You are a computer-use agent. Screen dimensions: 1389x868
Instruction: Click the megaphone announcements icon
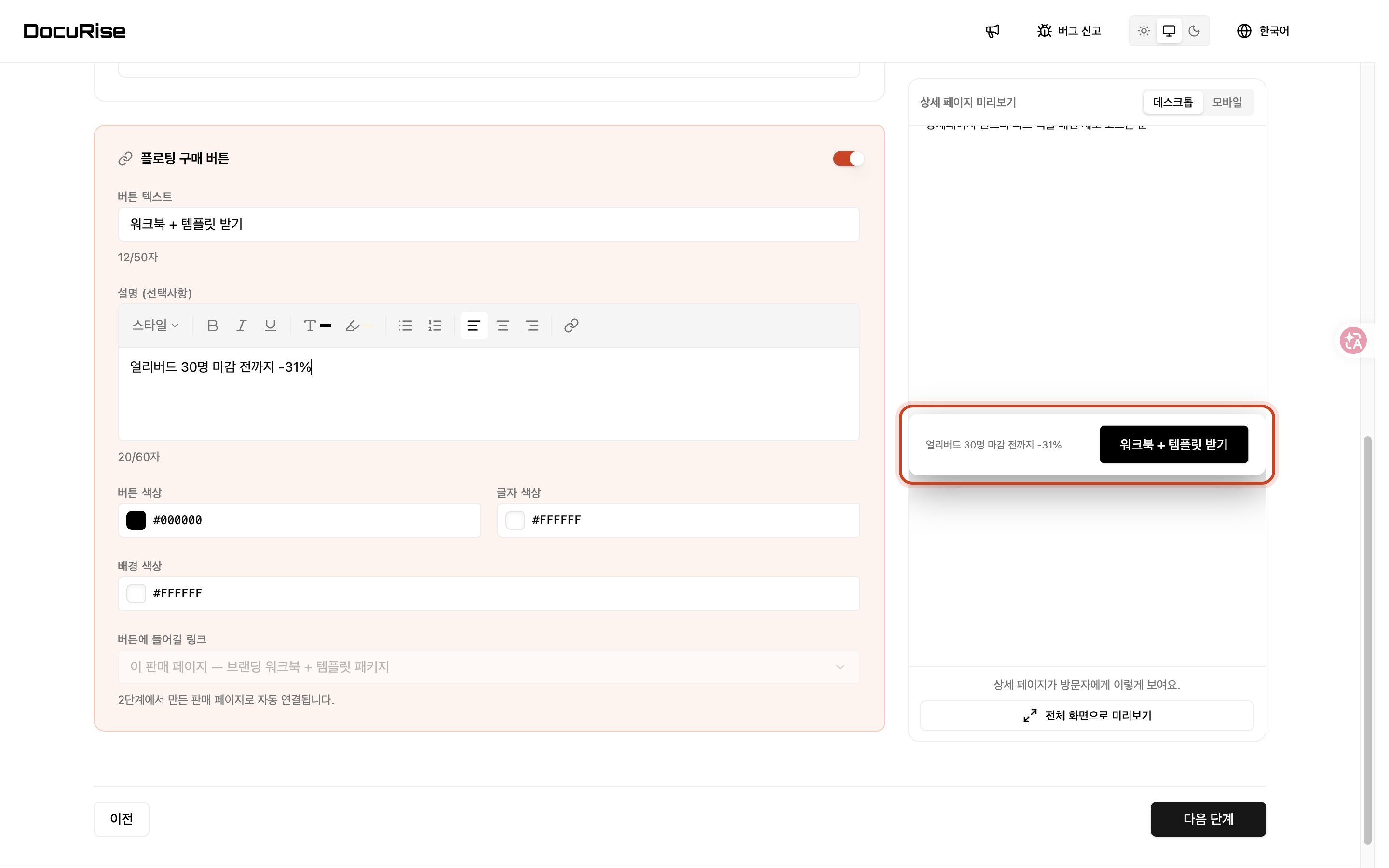coord(993,31)
